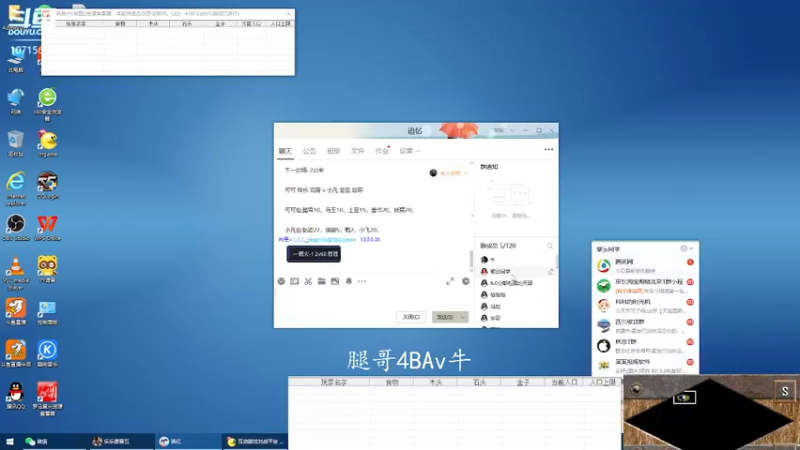Click the 木头 column header in bottom table
Image resolution: width=800 pixels, height=450 pixels.
[x=435, y=382]
